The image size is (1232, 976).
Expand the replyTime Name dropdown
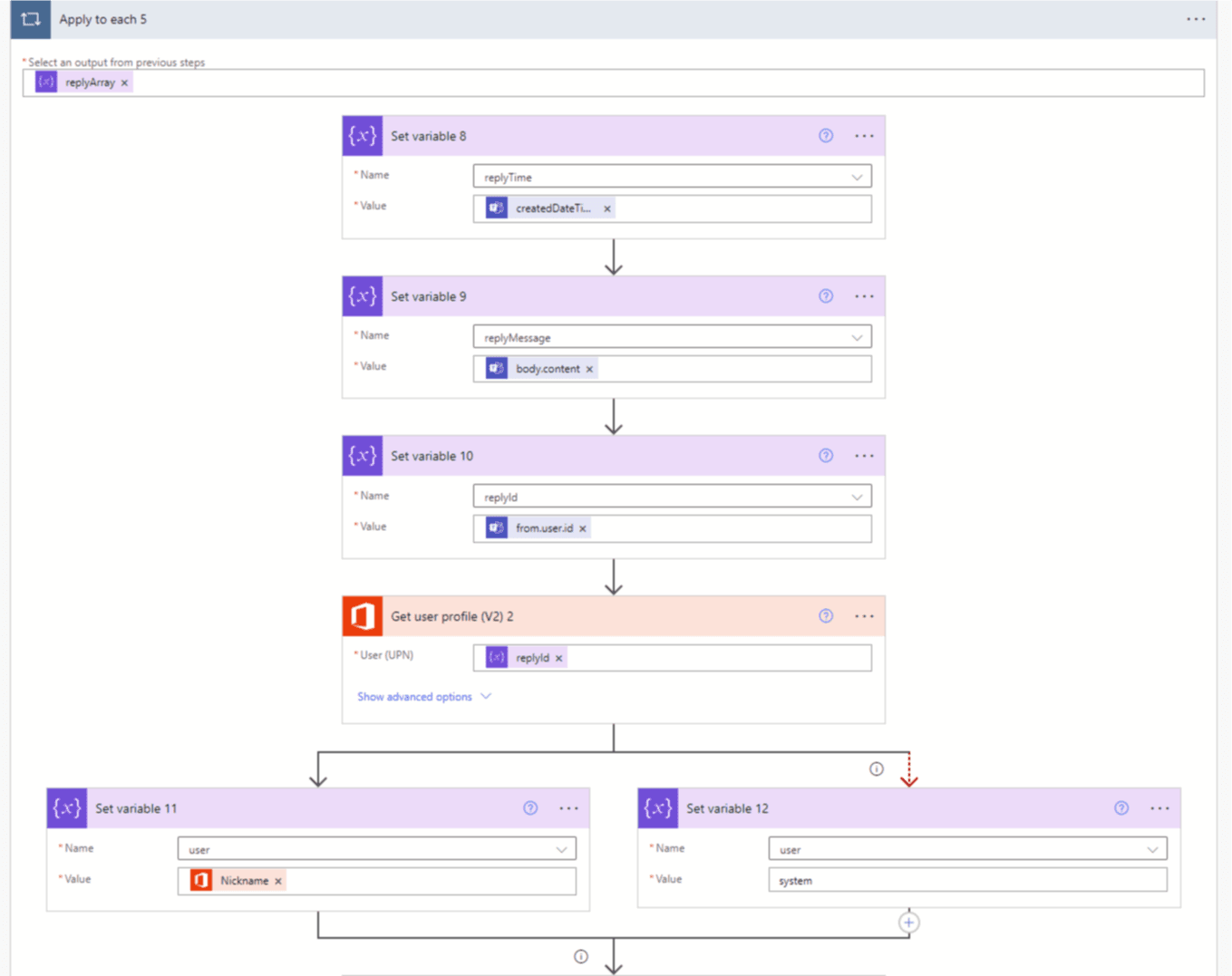point(857,178)
